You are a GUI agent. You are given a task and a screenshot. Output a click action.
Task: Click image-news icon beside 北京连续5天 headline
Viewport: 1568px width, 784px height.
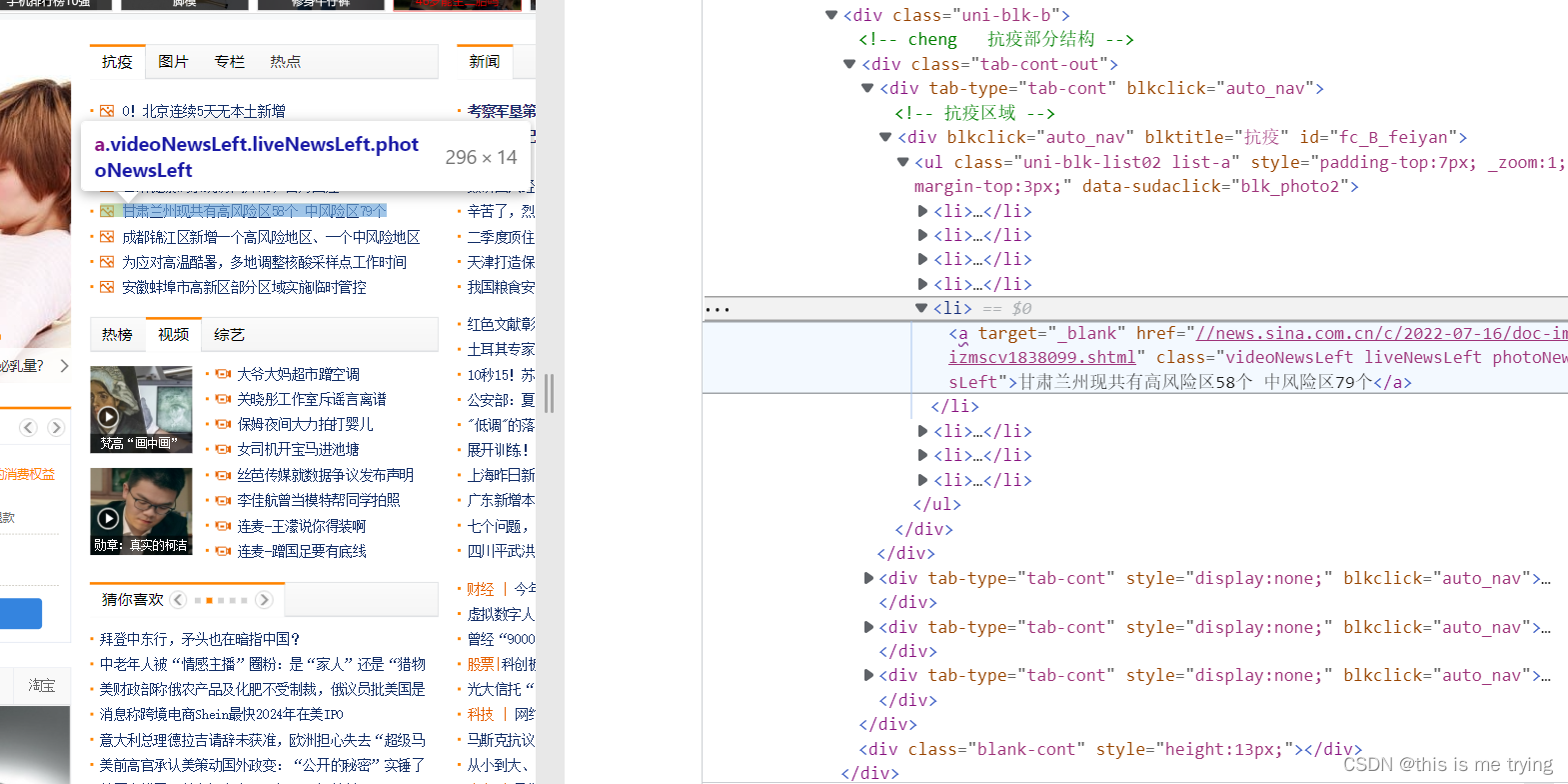tap(107, 111)
